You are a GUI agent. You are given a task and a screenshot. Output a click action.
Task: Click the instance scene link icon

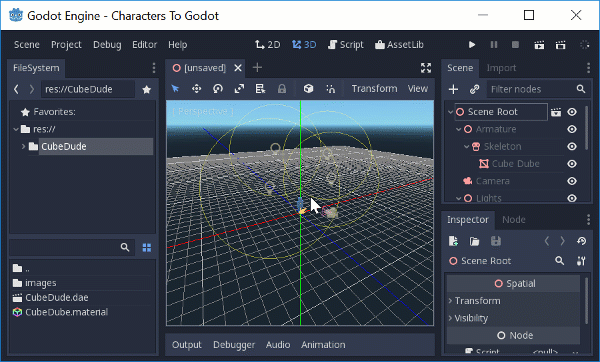[x=474, y=89]
